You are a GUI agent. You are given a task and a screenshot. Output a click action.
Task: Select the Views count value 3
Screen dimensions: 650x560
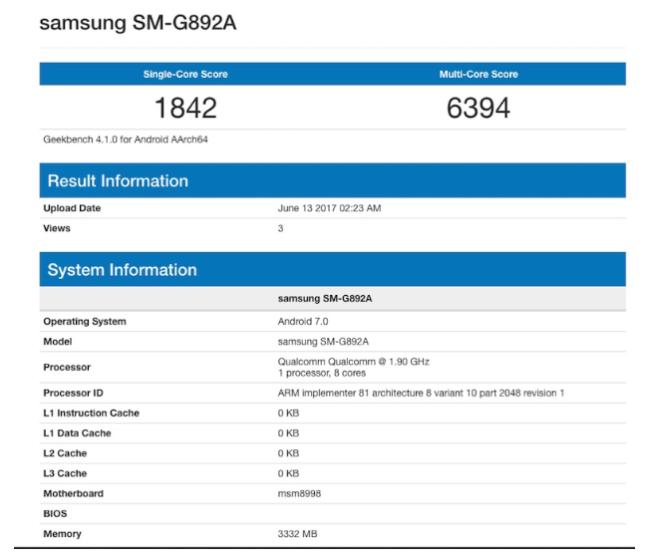tap(281, 228)
